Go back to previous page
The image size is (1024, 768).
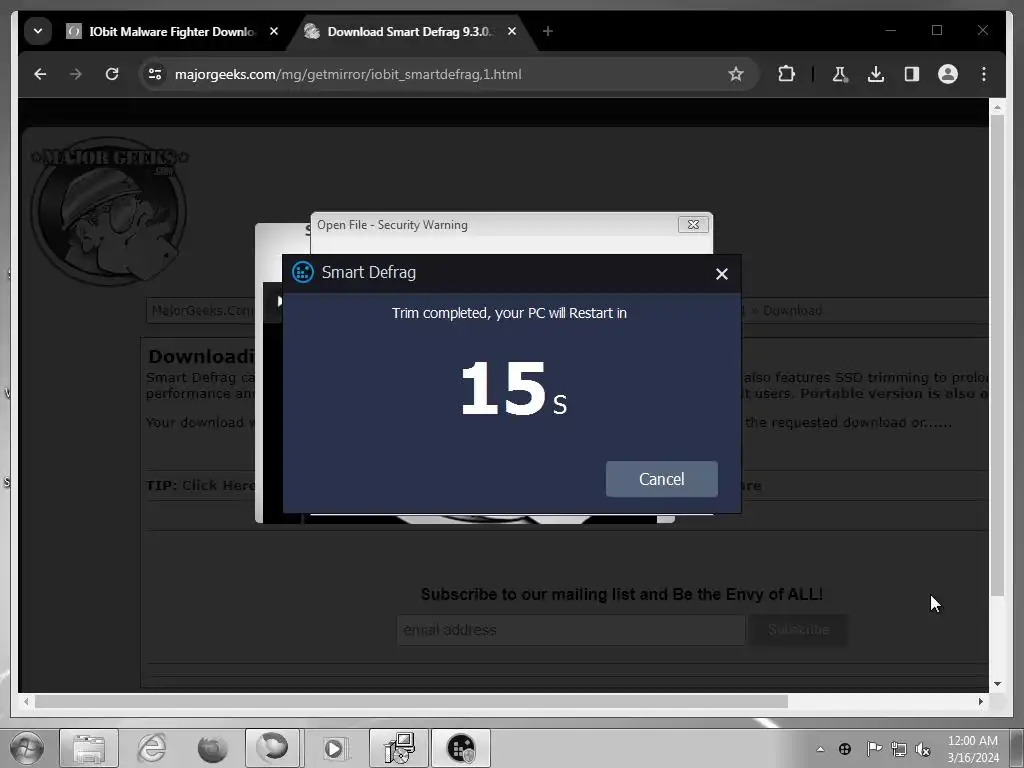click(40, 74)
